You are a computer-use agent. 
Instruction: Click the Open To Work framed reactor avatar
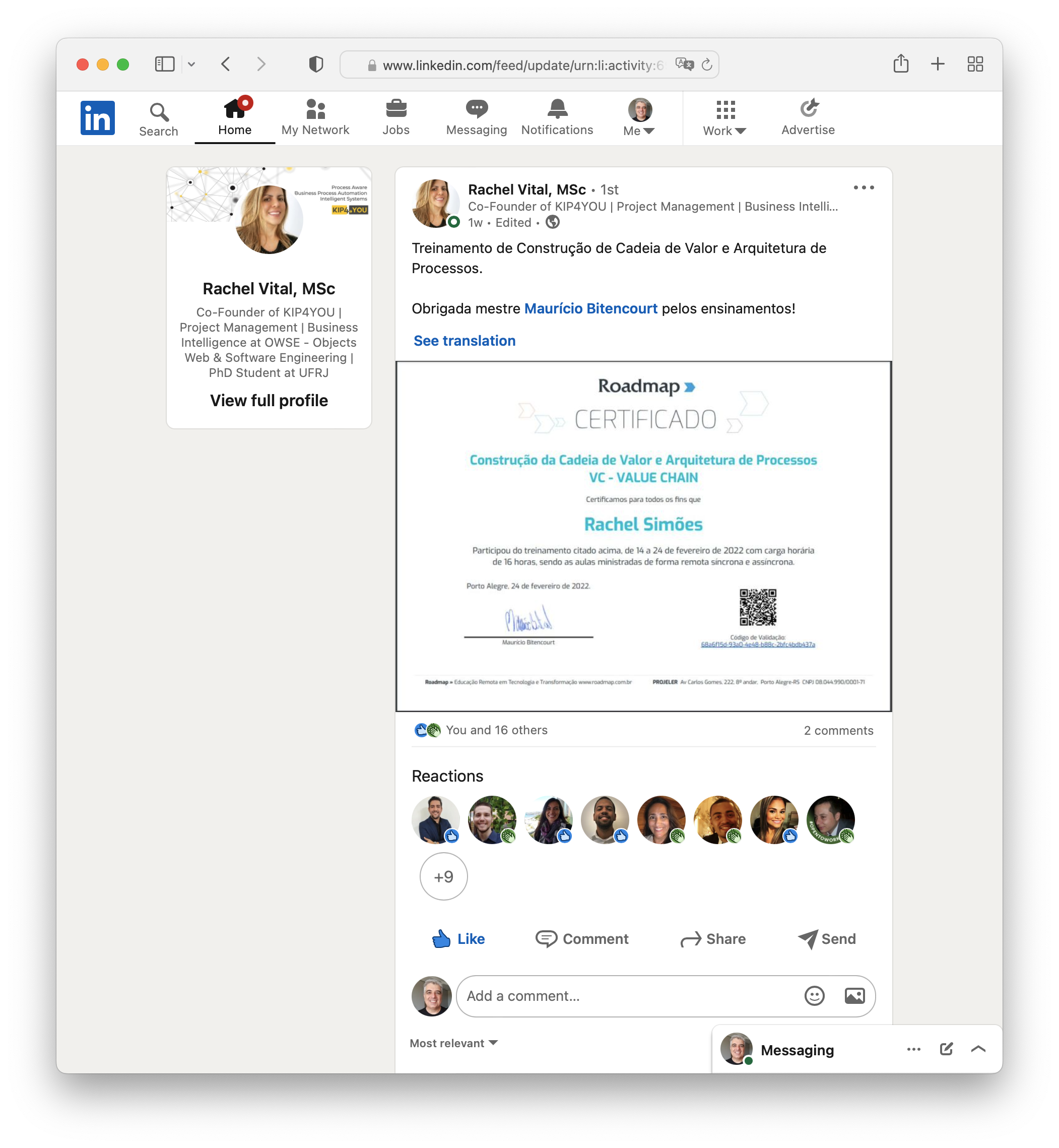click(x=830, y=819)
